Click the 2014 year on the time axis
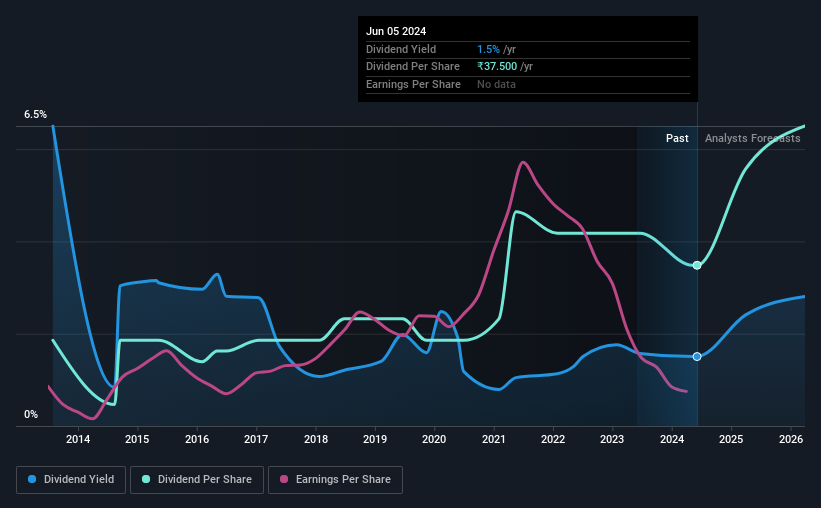 [x=77, y=439]
